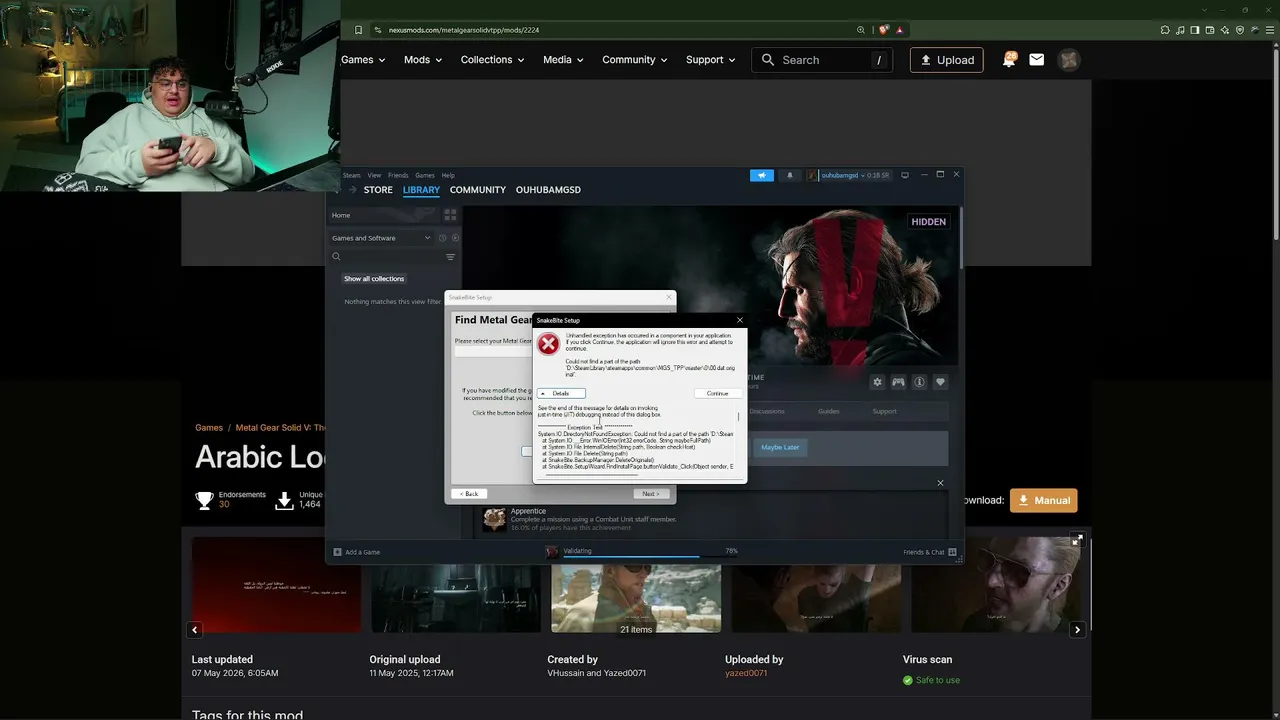Go to previous gallery image arrow
This screenshot has height=720, width=1280.
(x=195, y=630)
